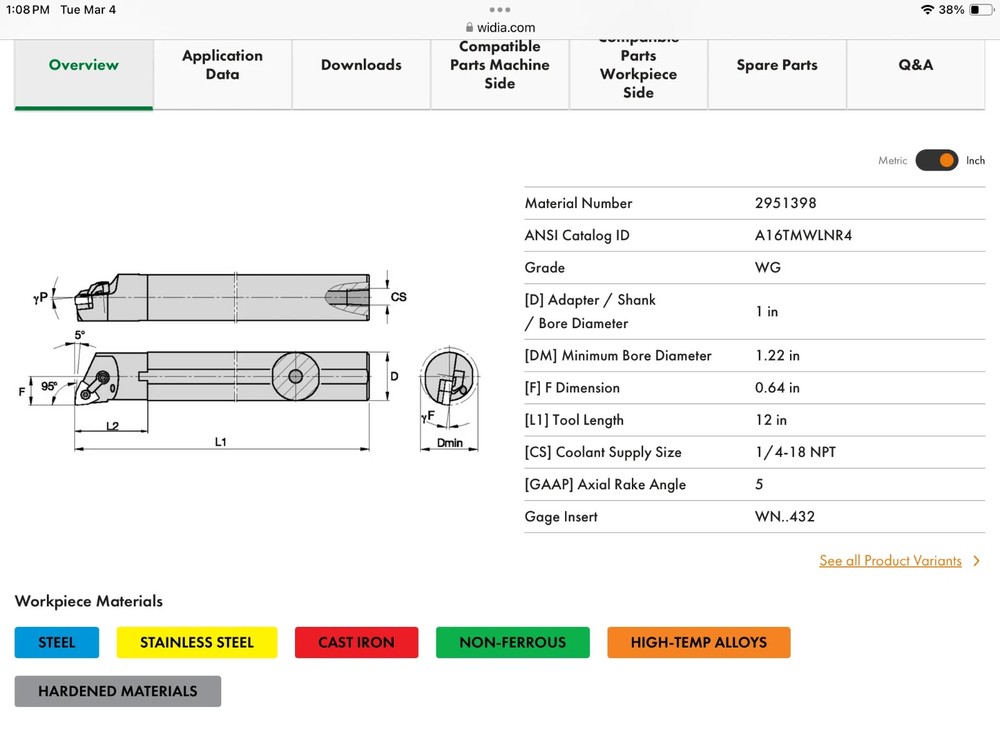1000x750 pixels.
Task: Open the See all Product Variants link
Action: tap(890, 561)
